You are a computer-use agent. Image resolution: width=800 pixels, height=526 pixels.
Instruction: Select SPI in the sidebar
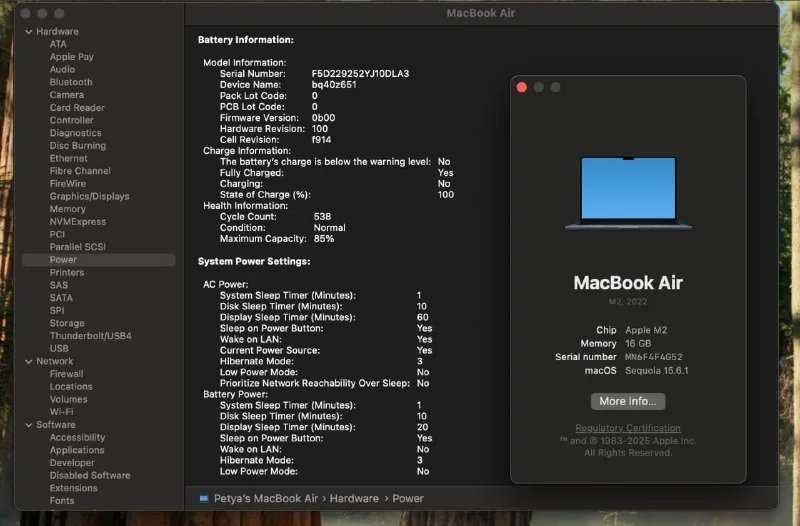pyautogui.click(x=57, y=311)
